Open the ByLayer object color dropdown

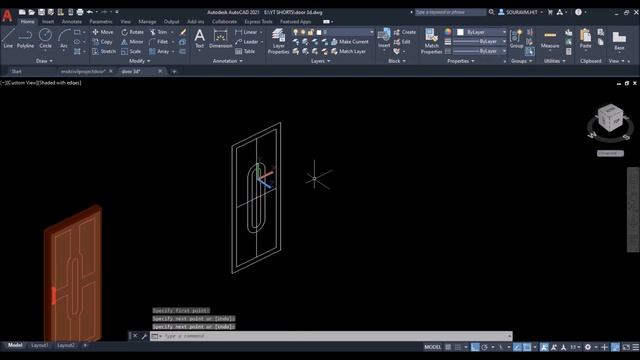pos(481,32)
